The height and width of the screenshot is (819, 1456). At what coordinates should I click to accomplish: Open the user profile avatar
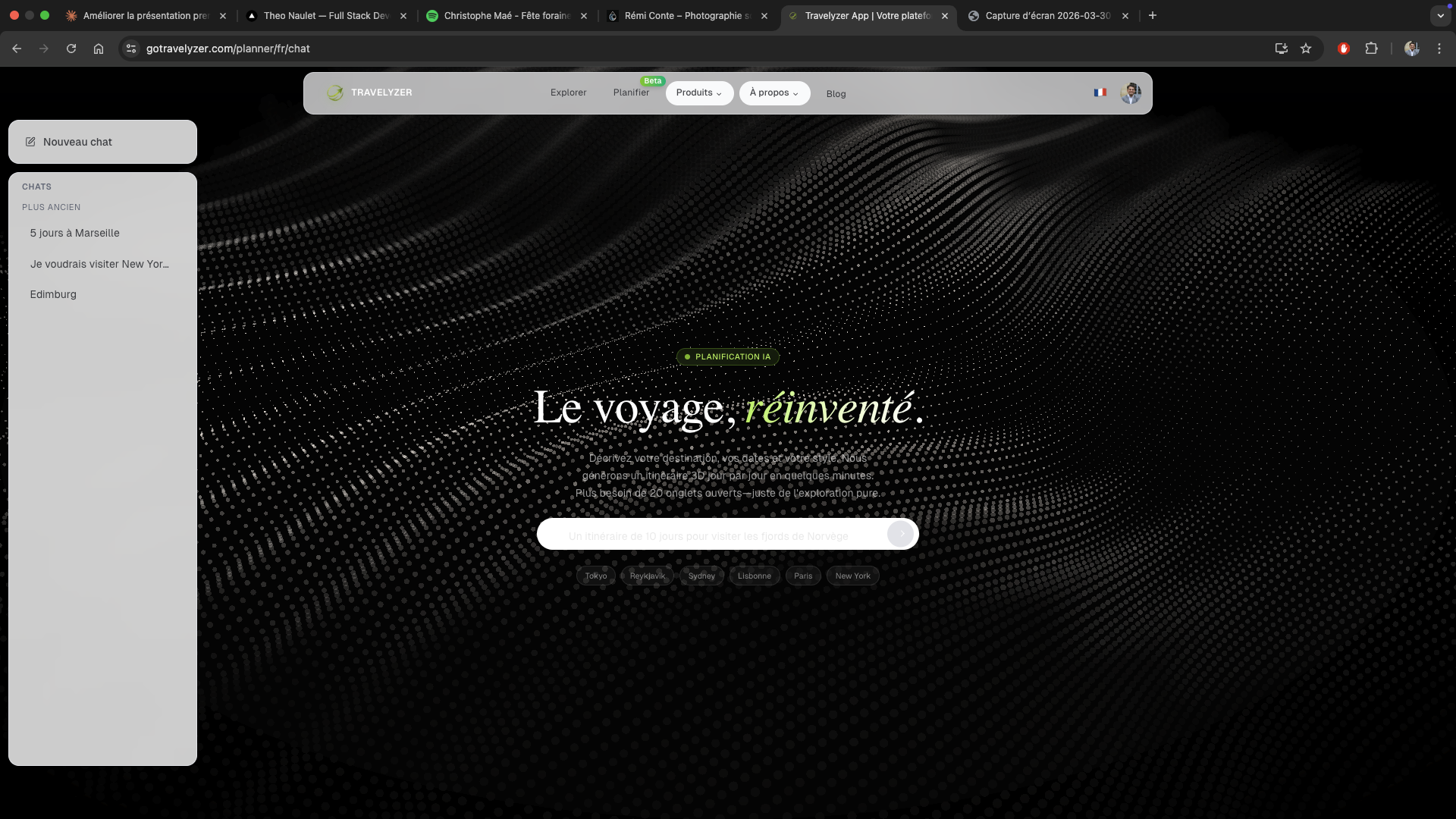point(1130,93)
